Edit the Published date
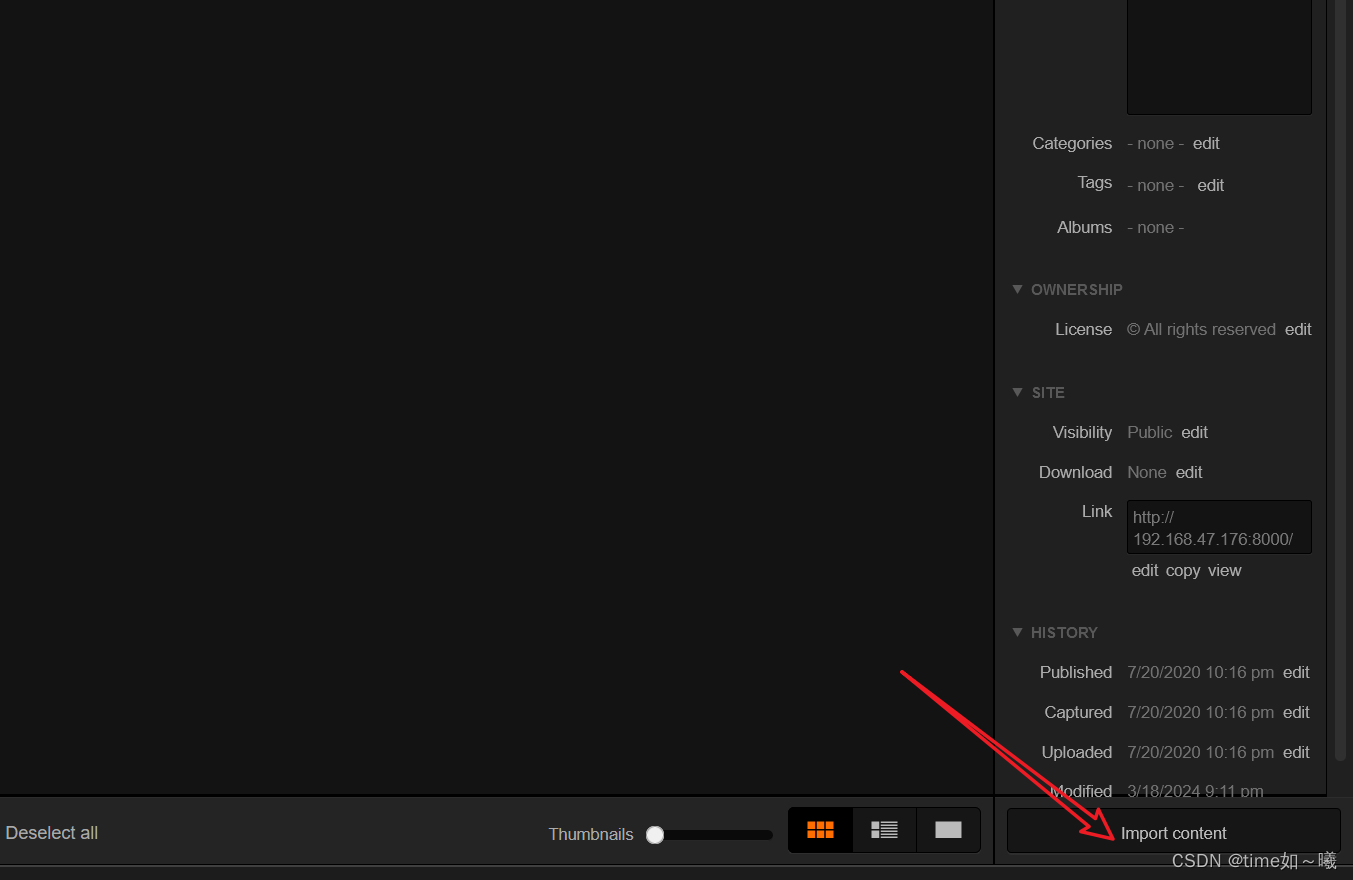The width and height of the screenshot is (1353, 880). pyautogui.click(x=1296, y=672)
